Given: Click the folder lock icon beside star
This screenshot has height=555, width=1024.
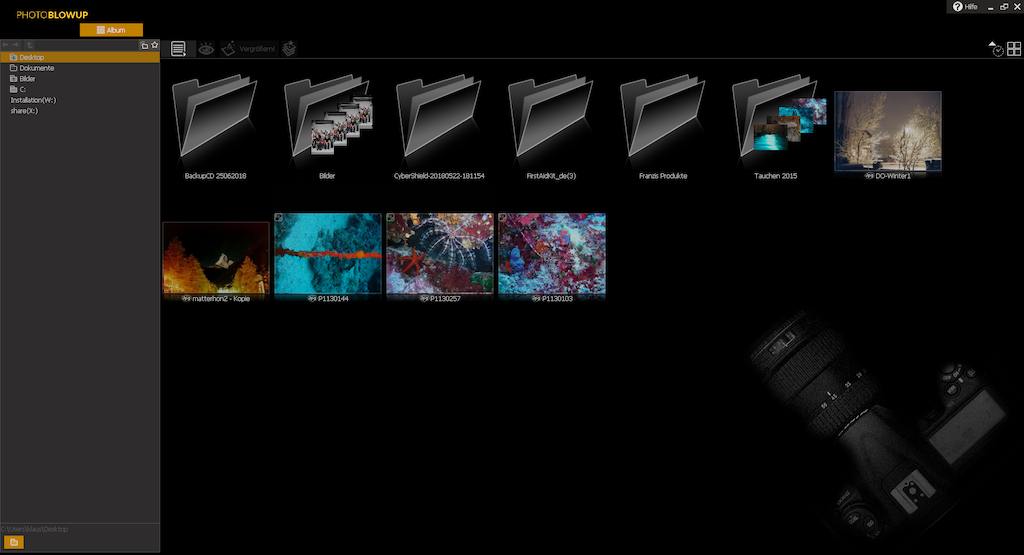Looking at the screenshot, I should [x=144, y=45].
